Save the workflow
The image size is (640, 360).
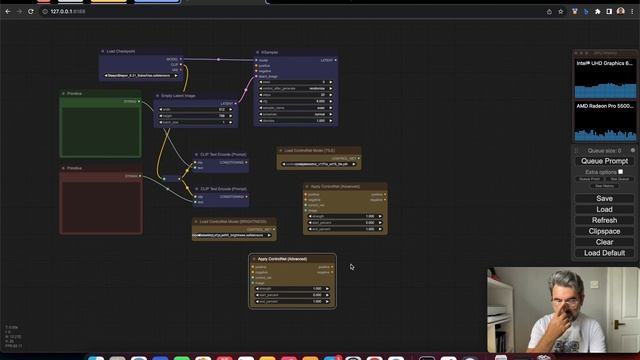click(x=604, y=198)
